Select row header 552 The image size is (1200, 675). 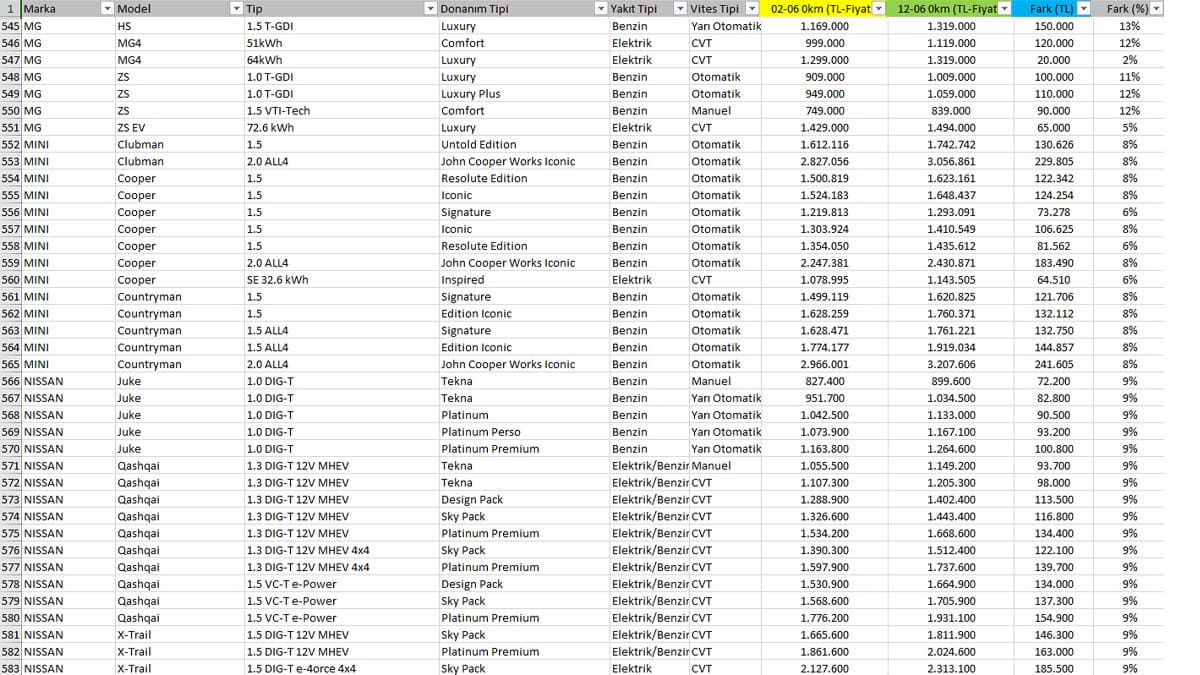pos(10,144)
